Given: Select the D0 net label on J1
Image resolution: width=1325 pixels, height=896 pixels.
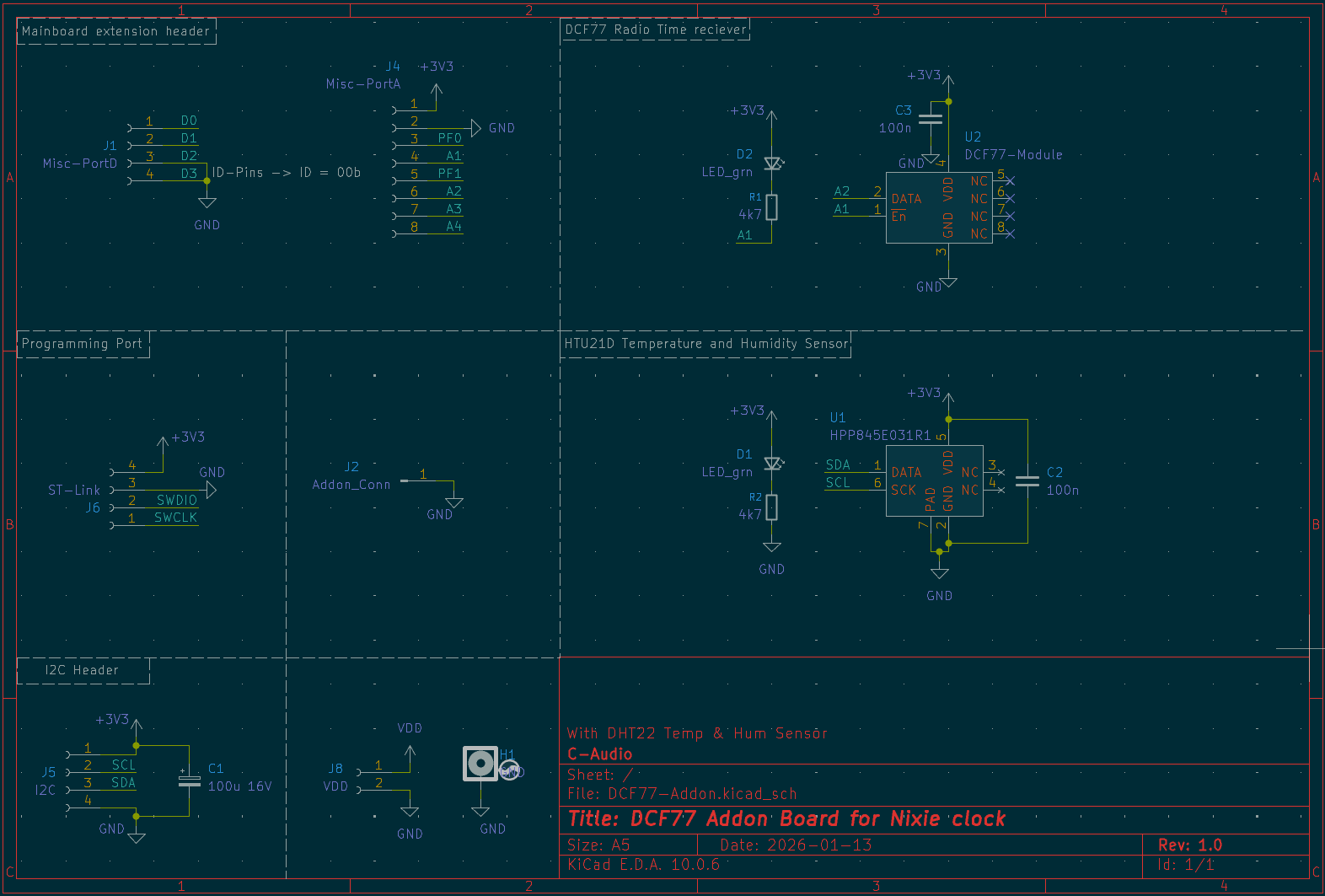Looking at the screenshot, I should pyautogui.click(x=189, y=121).
